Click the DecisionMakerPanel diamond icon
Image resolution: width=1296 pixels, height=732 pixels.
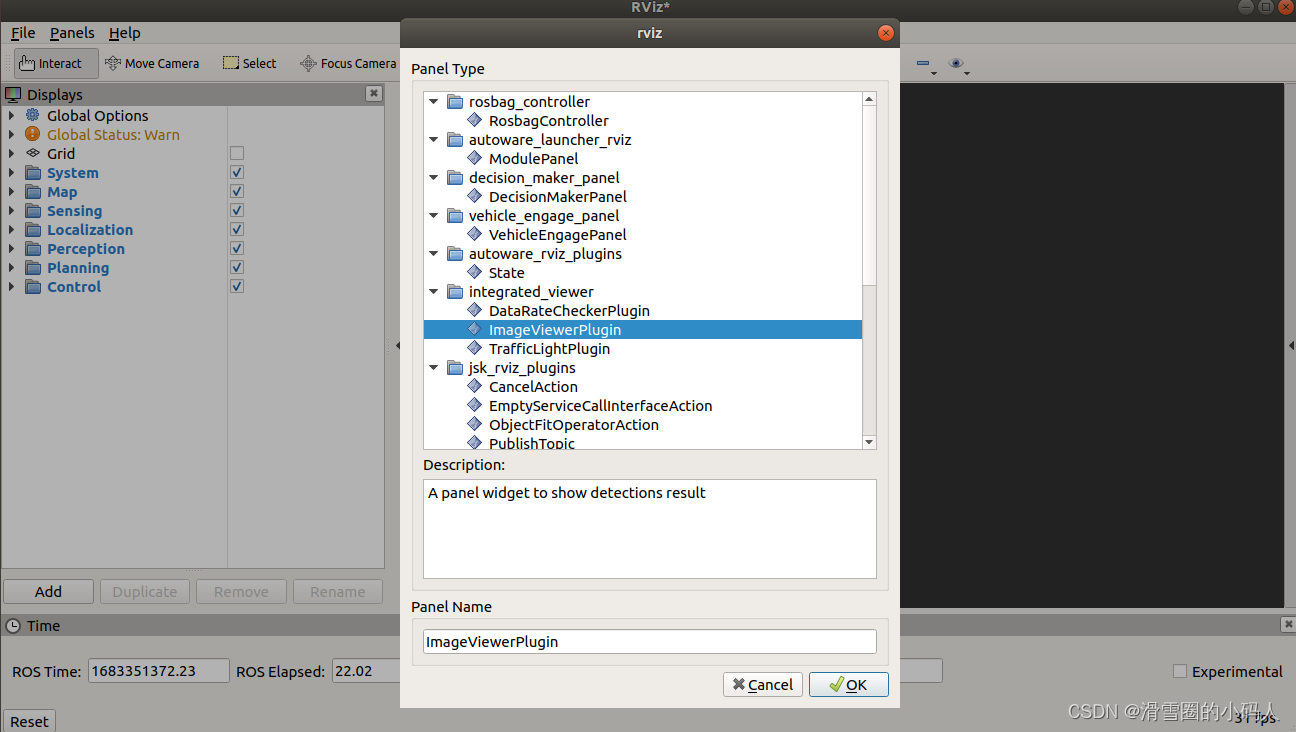pos(475,196)
